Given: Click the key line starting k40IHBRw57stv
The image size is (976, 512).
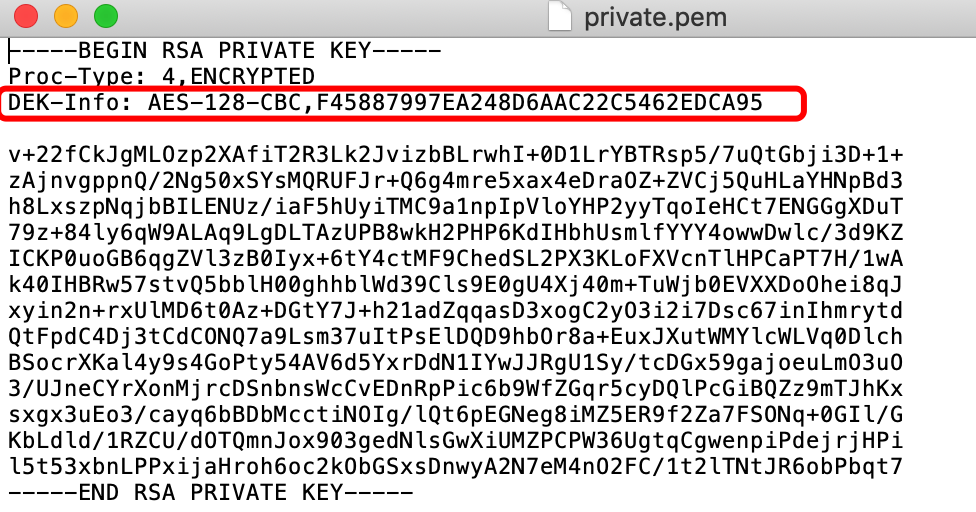Looking at the screenshot, I should (x=456, y=285).
